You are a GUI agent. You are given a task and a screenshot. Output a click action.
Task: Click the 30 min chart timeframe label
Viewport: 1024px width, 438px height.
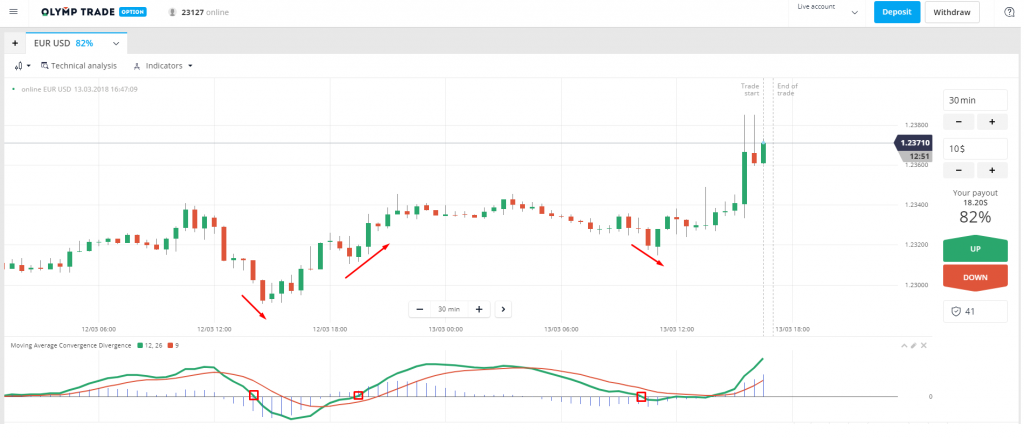(449, 309)
